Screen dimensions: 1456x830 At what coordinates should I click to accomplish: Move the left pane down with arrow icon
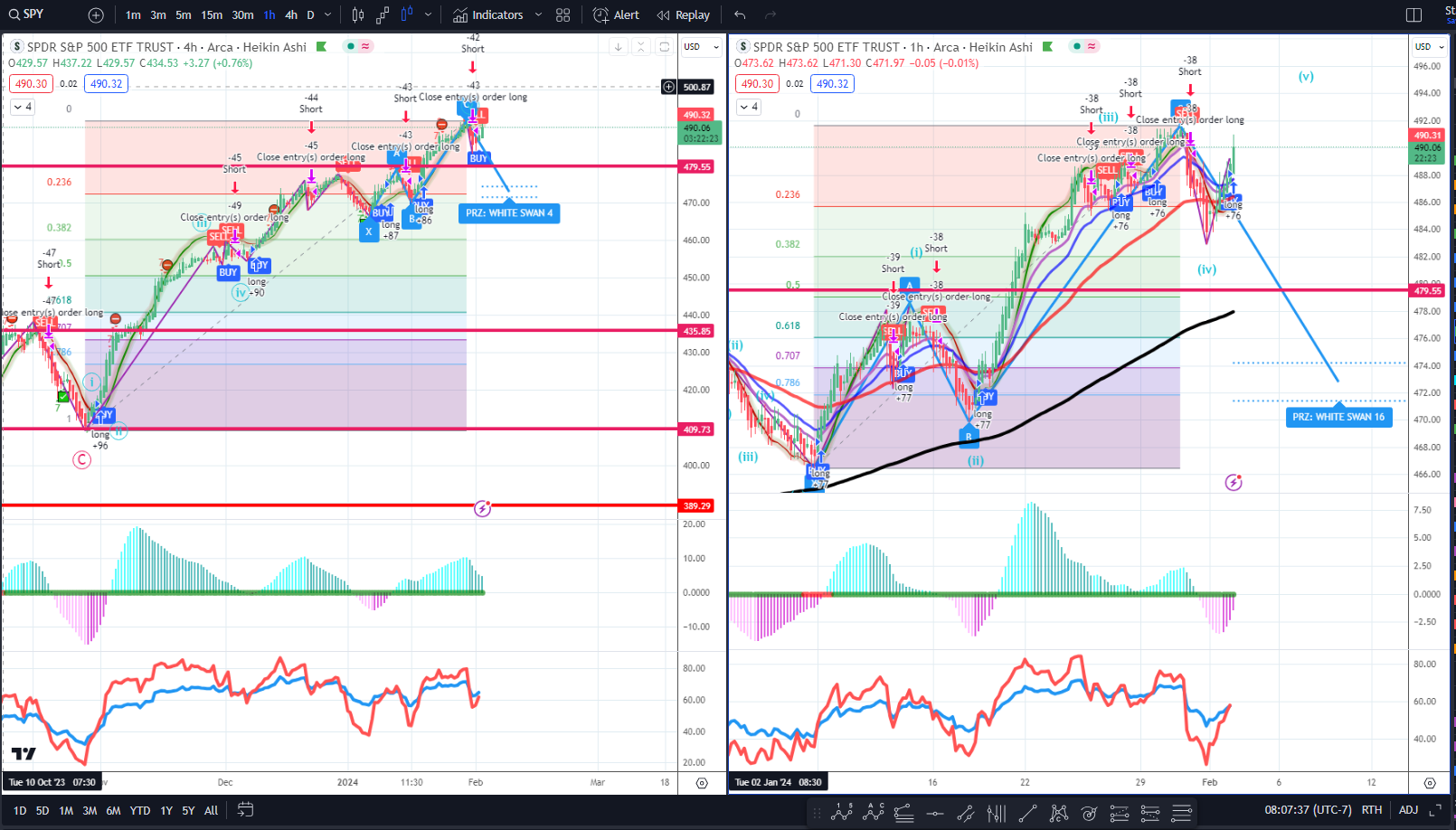pos(618,47)
